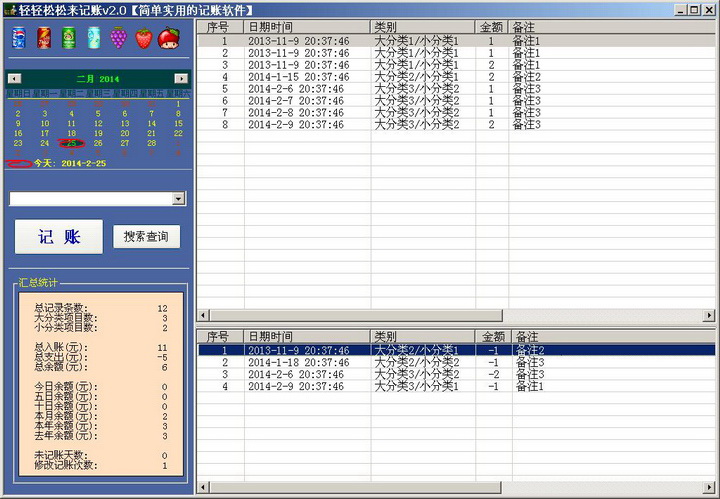This screenshot has height=499, width=720.
Task: Select day 14 in the calendar
Action: [x=152, y=123]
